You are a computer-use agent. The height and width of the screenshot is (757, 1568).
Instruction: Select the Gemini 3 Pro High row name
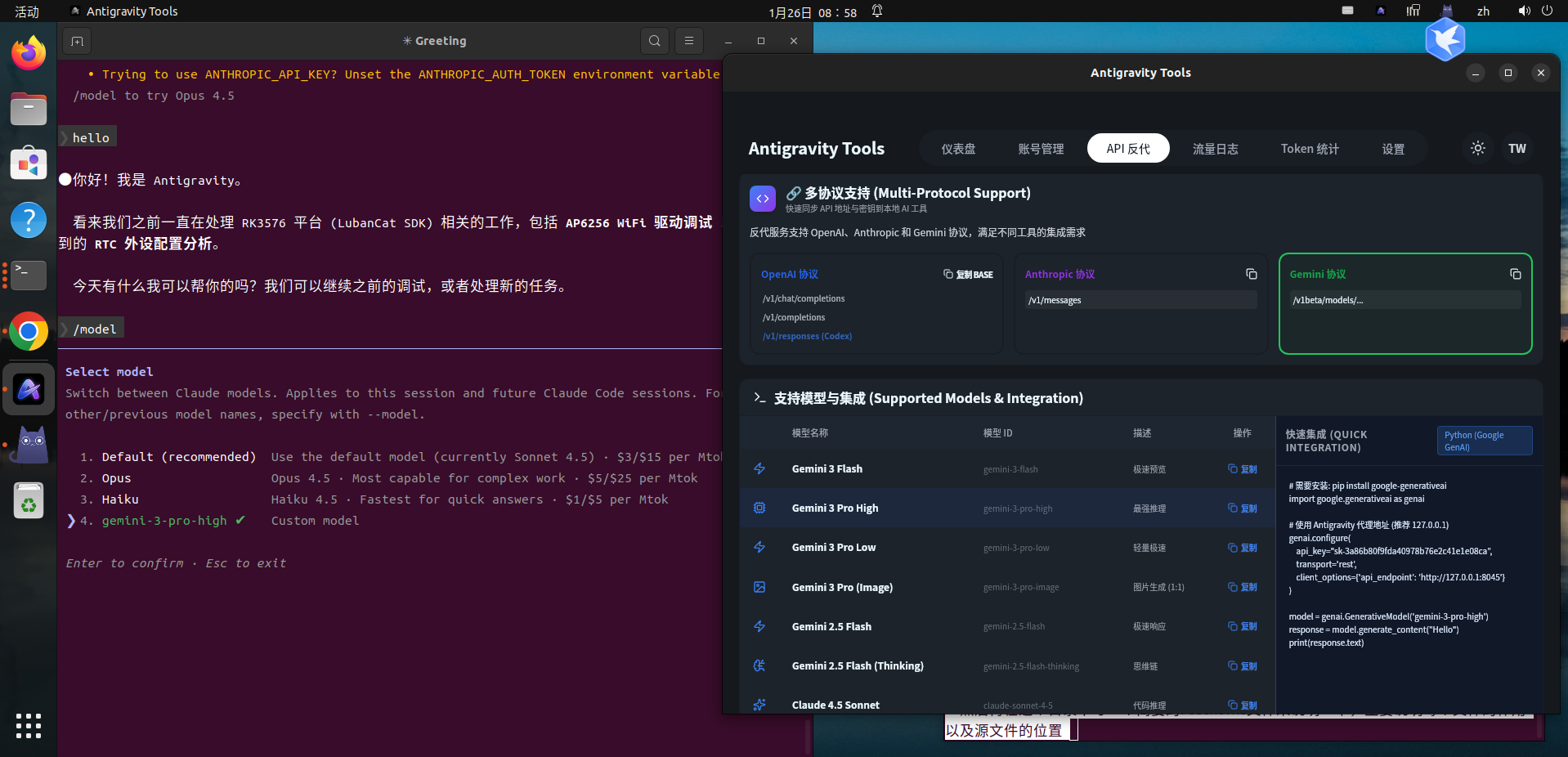coord(835,508)
